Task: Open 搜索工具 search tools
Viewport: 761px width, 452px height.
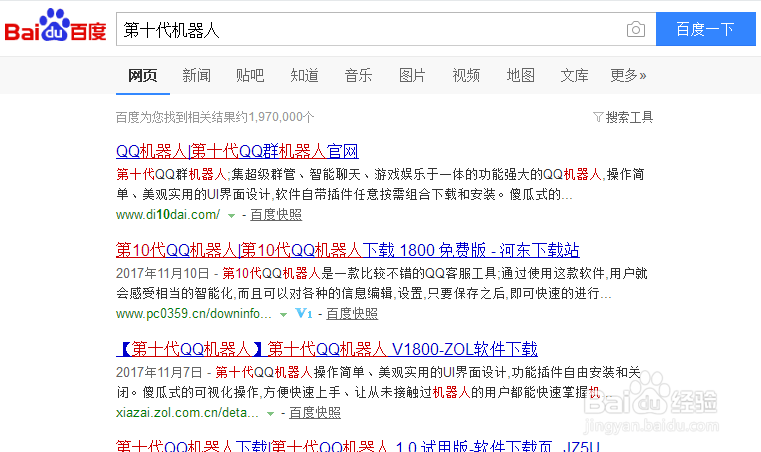Action: [629, 117]
